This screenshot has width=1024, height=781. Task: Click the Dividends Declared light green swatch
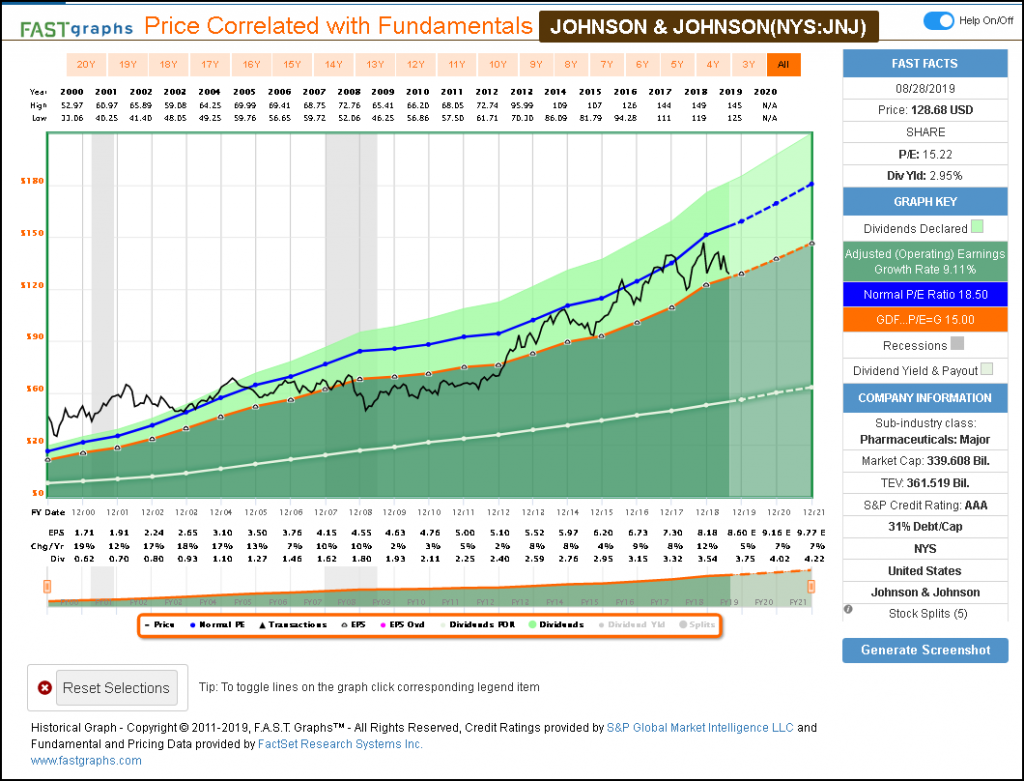point(977,228)
